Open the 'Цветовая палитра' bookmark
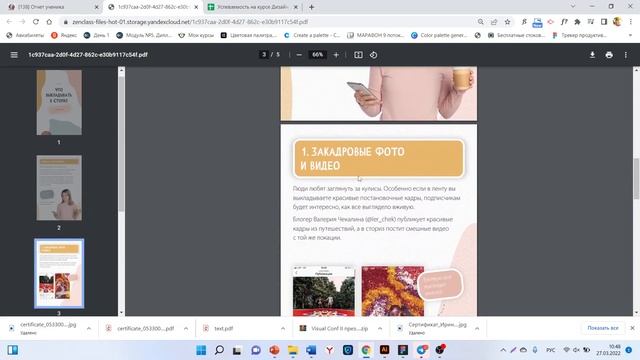 (x=248, y=36)
